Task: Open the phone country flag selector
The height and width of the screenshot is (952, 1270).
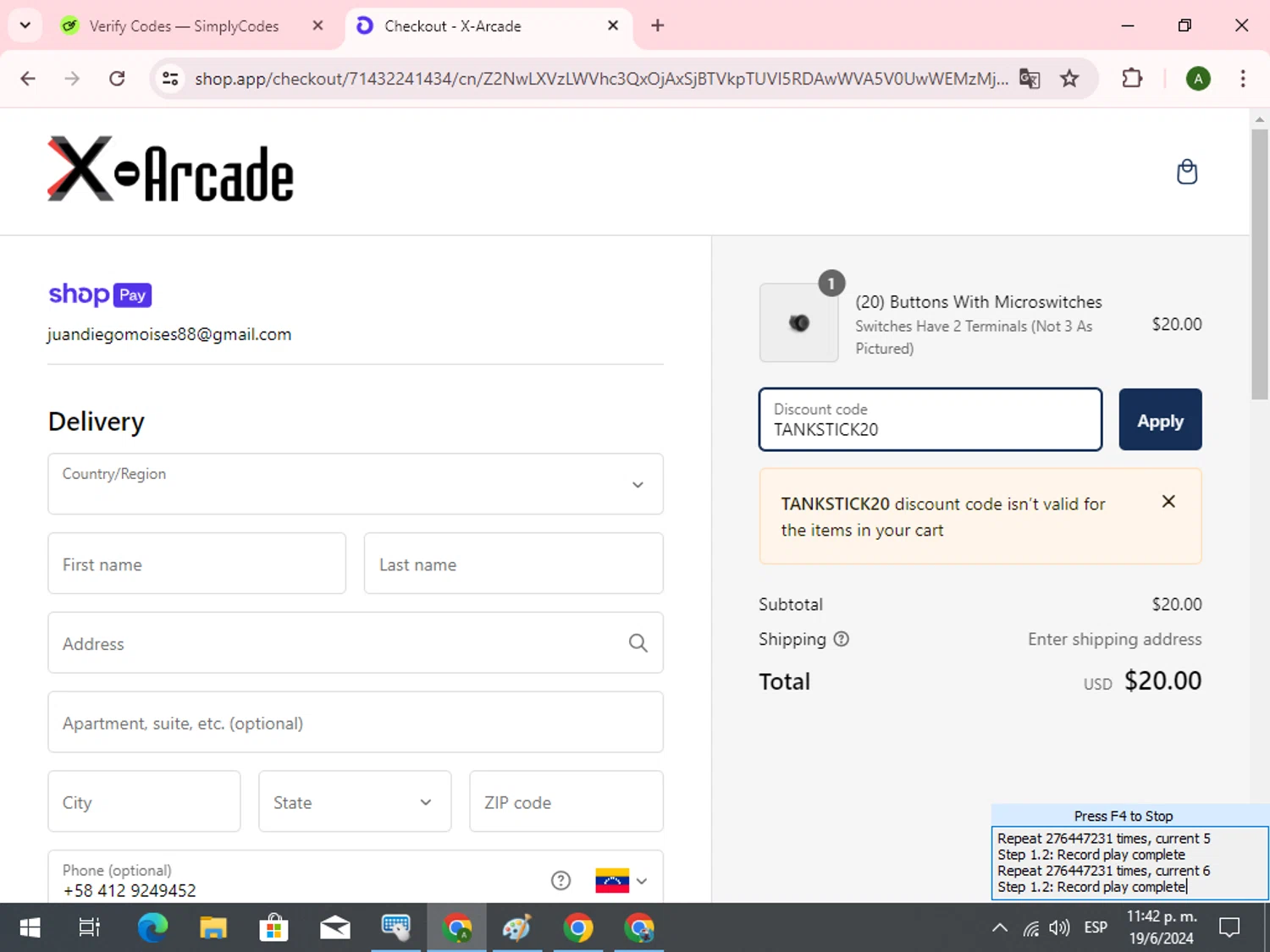Action: (621, 880)
